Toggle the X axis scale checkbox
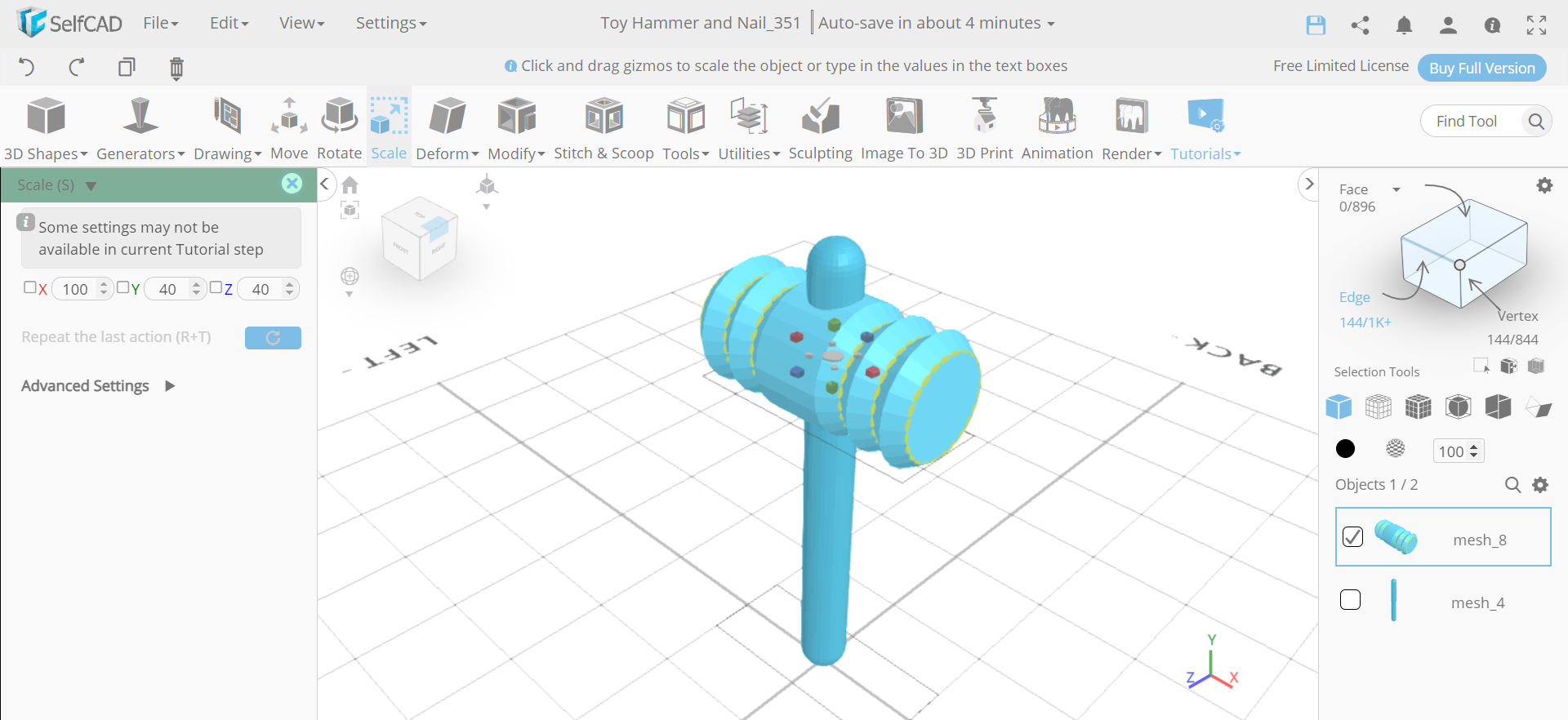Image resolution: width=1568 pixels, height=720 pixels. [30, 287]
